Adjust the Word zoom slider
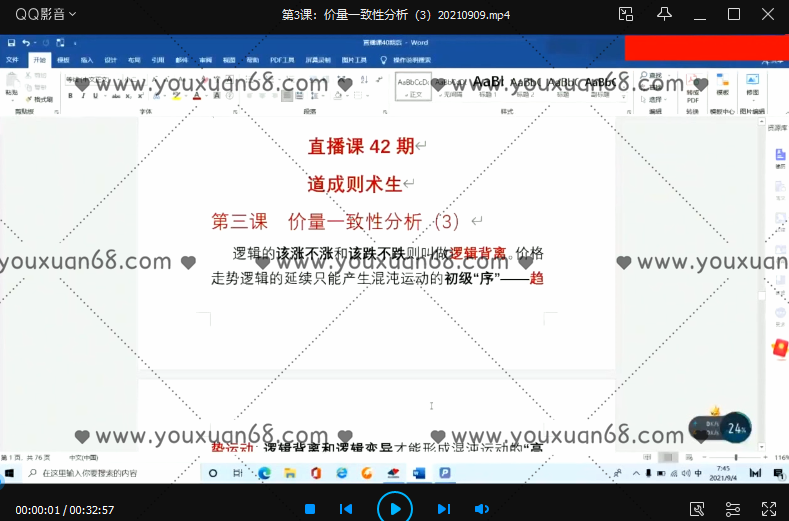The image size is (789, 521). tap(736, 457)
